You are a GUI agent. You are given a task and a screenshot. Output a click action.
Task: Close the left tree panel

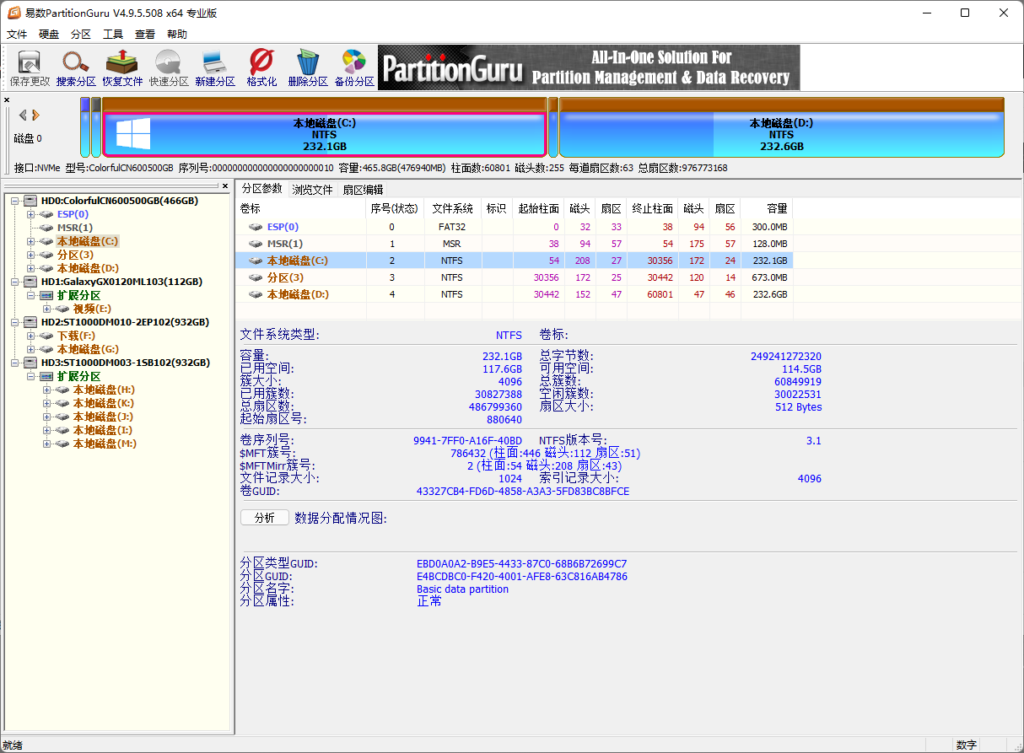click(225, 186)
